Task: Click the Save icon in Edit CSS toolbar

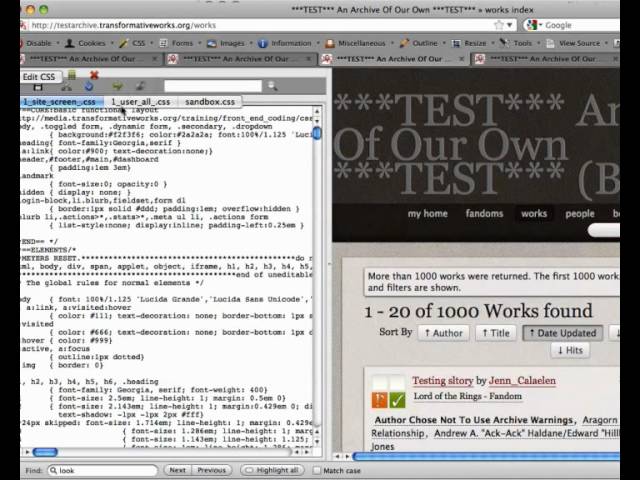Action: coord(38,87)
